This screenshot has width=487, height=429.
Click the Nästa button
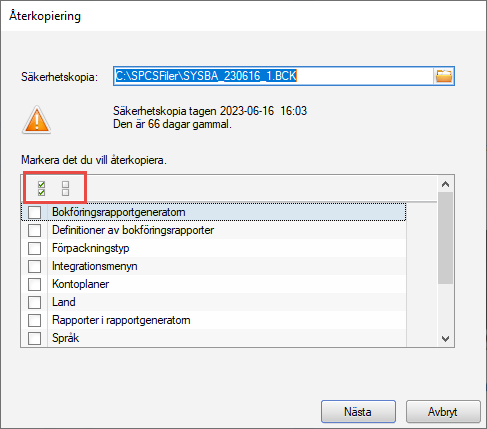click(358, 412)
